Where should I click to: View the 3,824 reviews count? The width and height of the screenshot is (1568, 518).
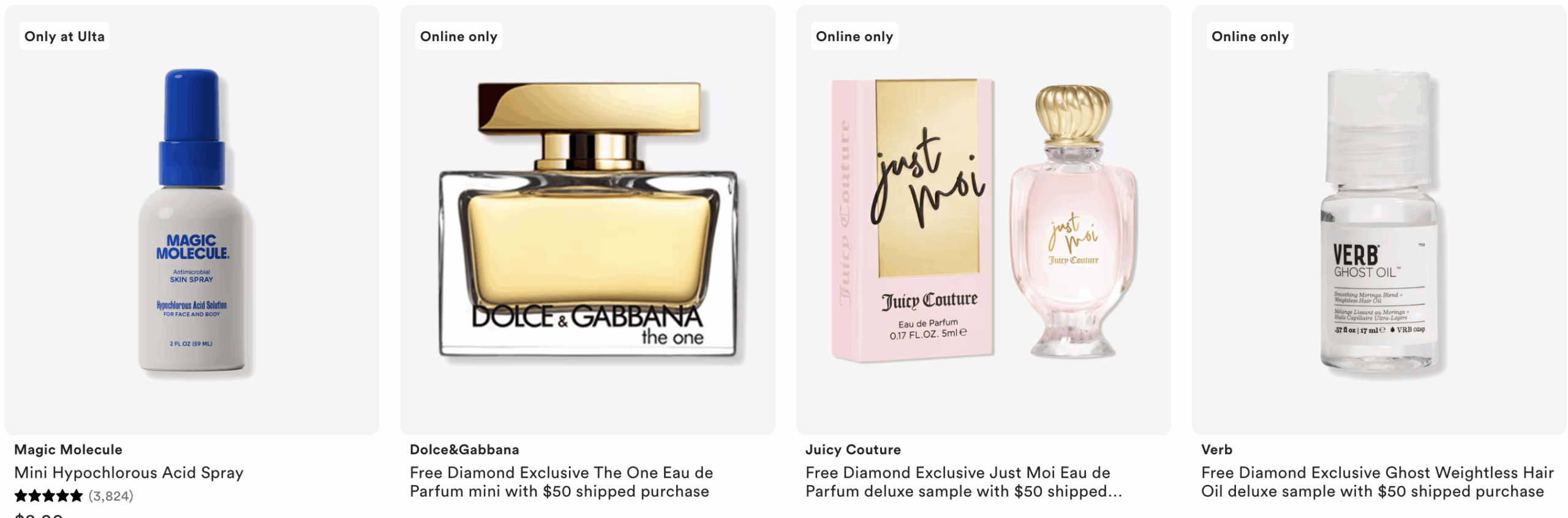point(111,496)
